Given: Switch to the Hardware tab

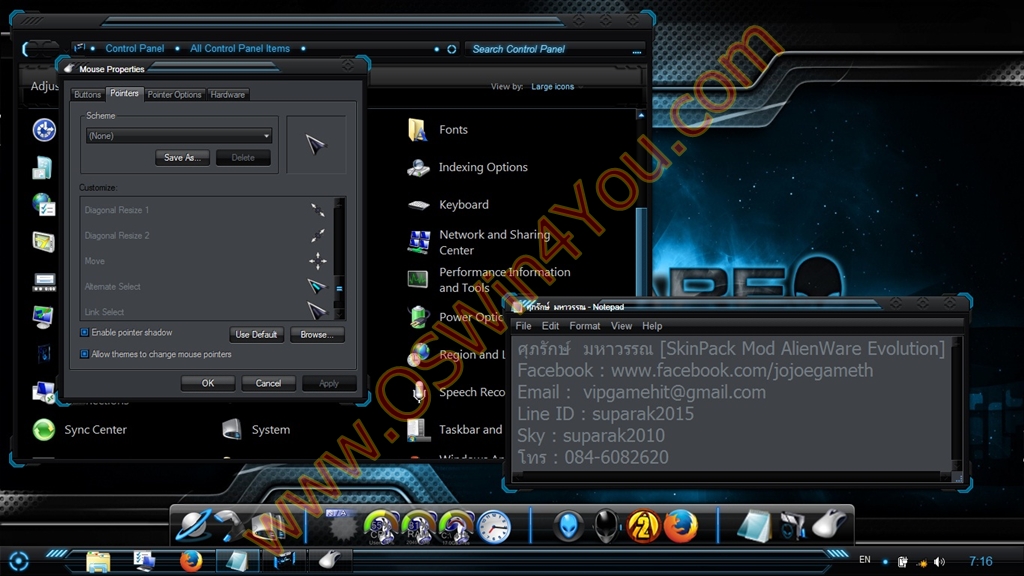Looking at the screenshot, I should (227, 95).
